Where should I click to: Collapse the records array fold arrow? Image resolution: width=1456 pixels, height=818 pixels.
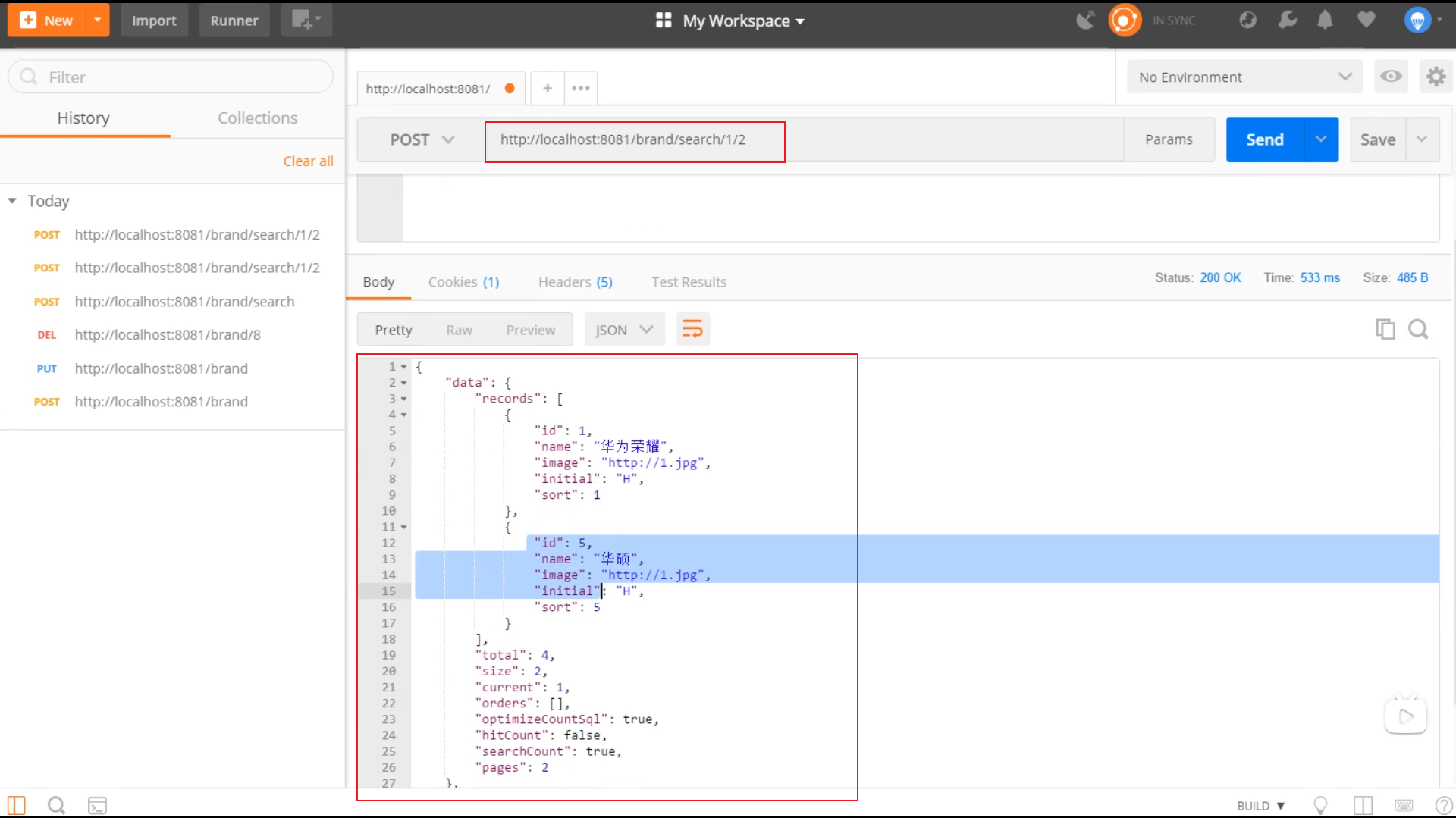click(404, 399)
